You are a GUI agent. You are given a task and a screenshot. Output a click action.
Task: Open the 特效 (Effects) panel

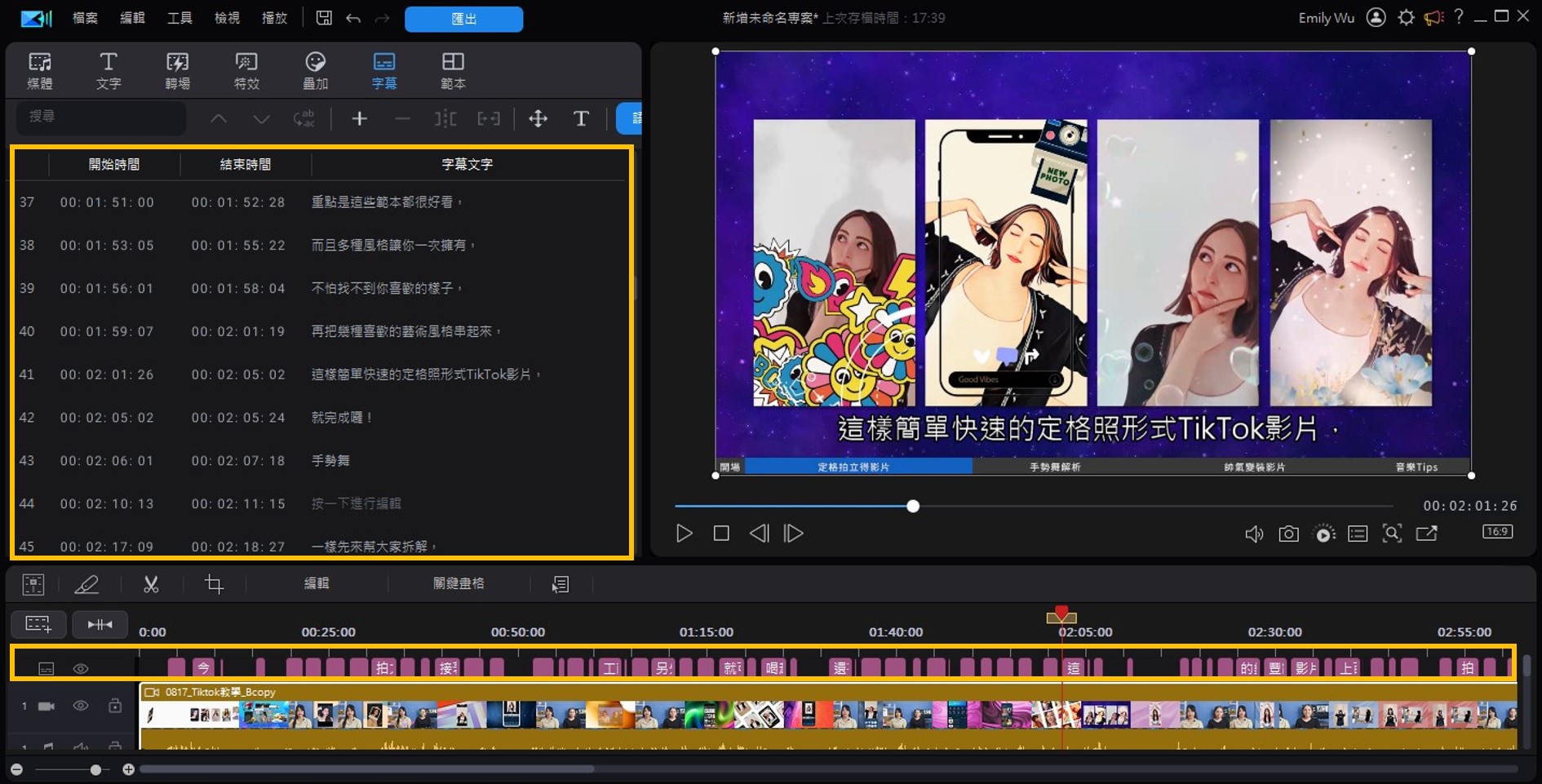point(246,69)
